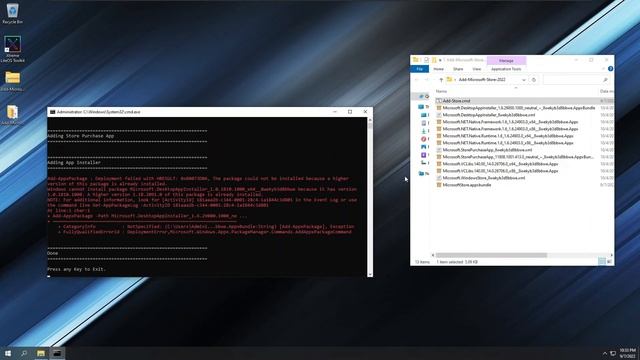Open taskbar Search magnifier
This screenshot has width=640, height=360.
24,353
